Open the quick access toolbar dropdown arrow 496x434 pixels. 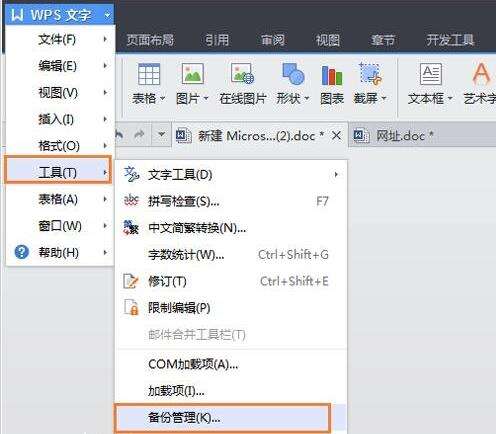[x=162, y=135]
